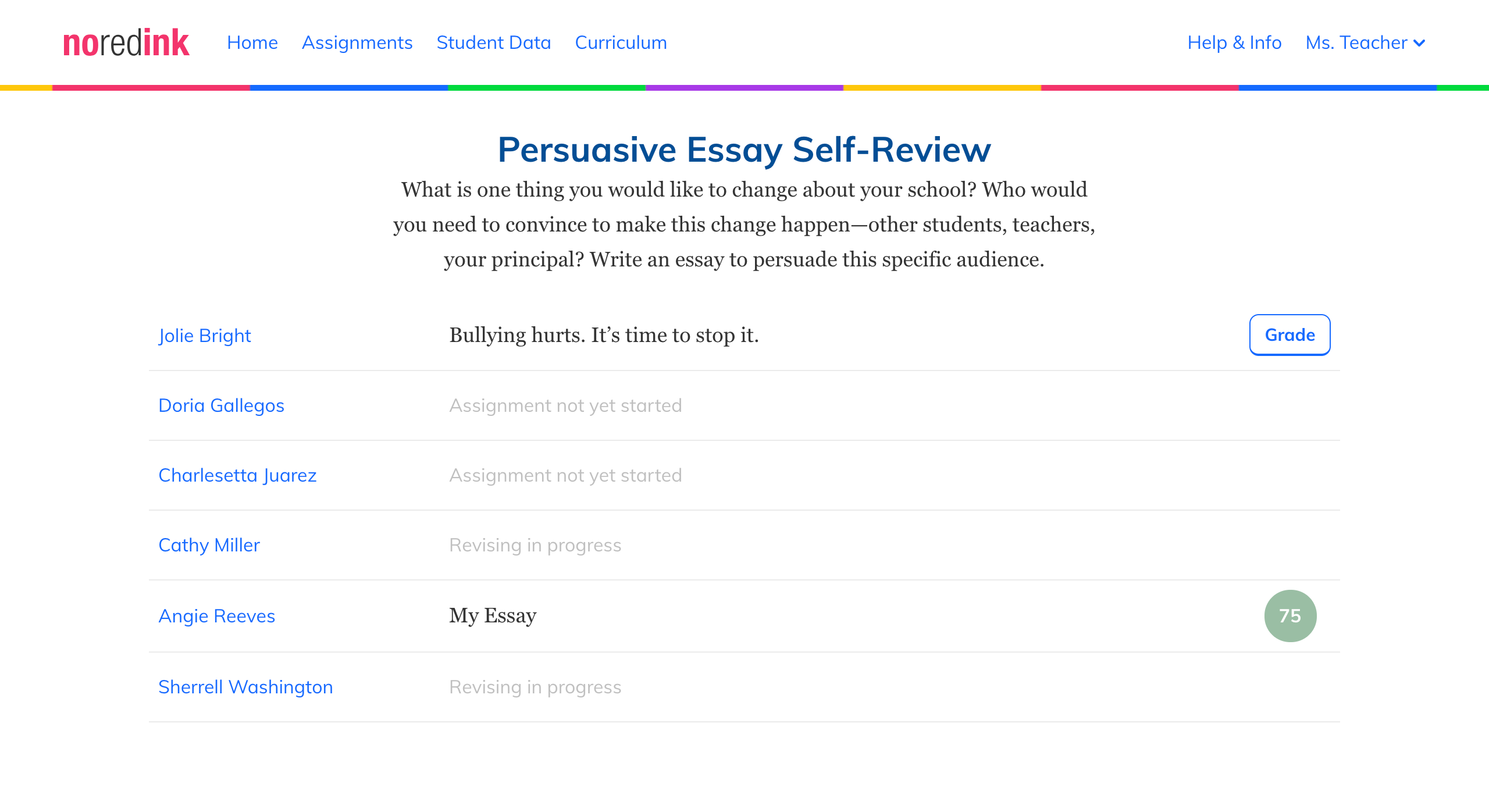The height and width of the screenshot is (812, 1489).
Task: Click the noredink logo
Action: click(x=126, y=42)
